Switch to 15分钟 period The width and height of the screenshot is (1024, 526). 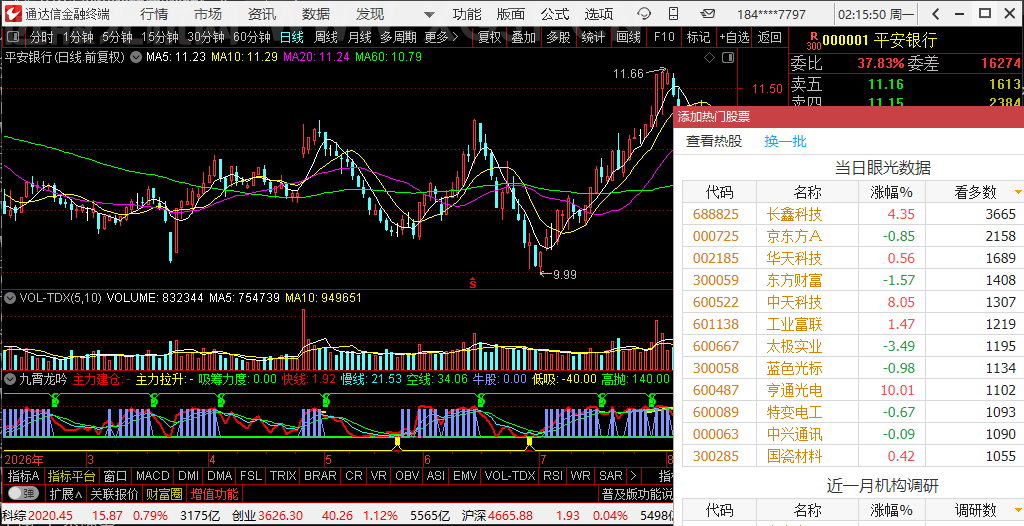point(160,37)
